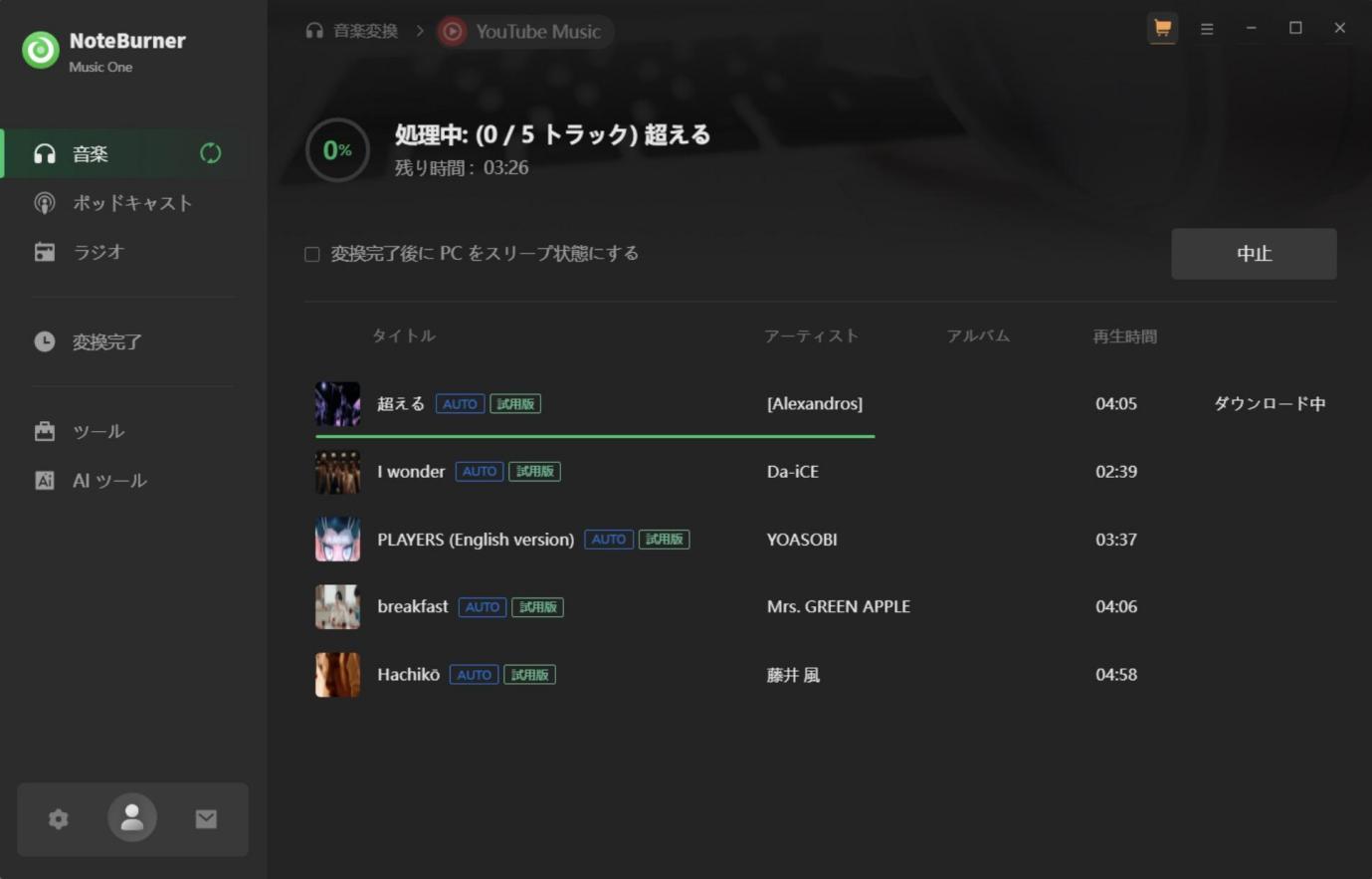The height and width of the screenshot is (879, 1372).
Task: Click the AUTO badge on I wonder
Action: pyautogui.click(x=480, y=471)
